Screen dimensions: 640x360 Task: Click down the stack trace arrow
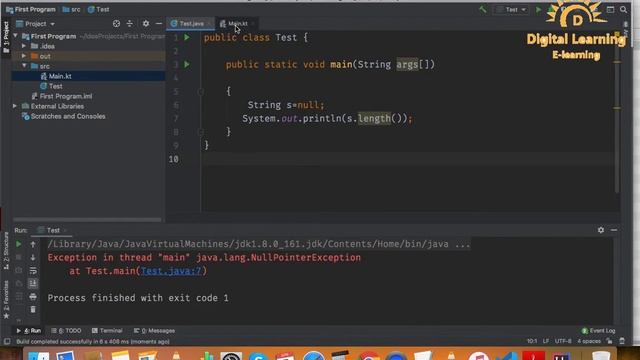(33, 257)
